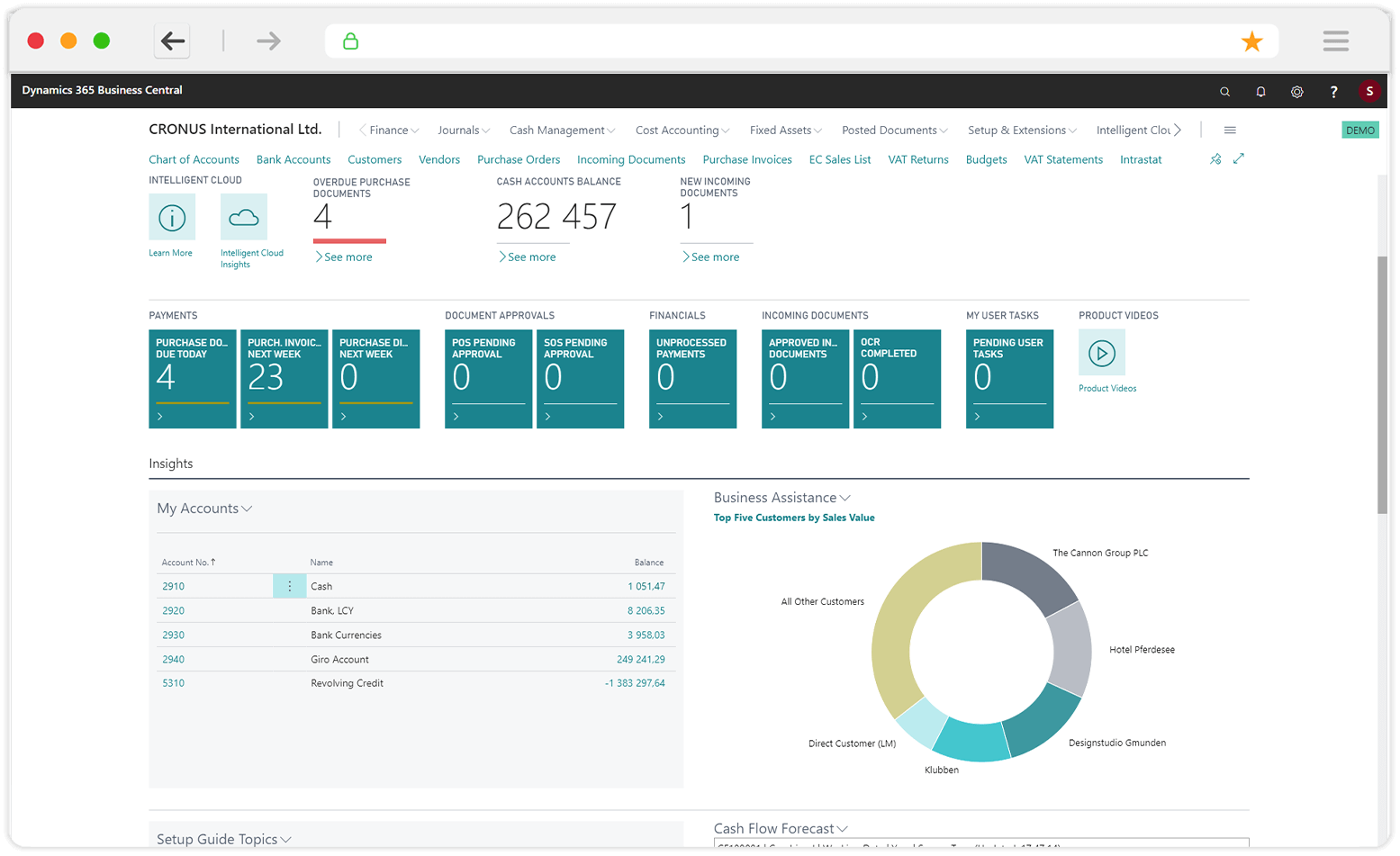Click See more under Cash Accounts Balance
Screen dimensions: 1400x856
[528, 257]
